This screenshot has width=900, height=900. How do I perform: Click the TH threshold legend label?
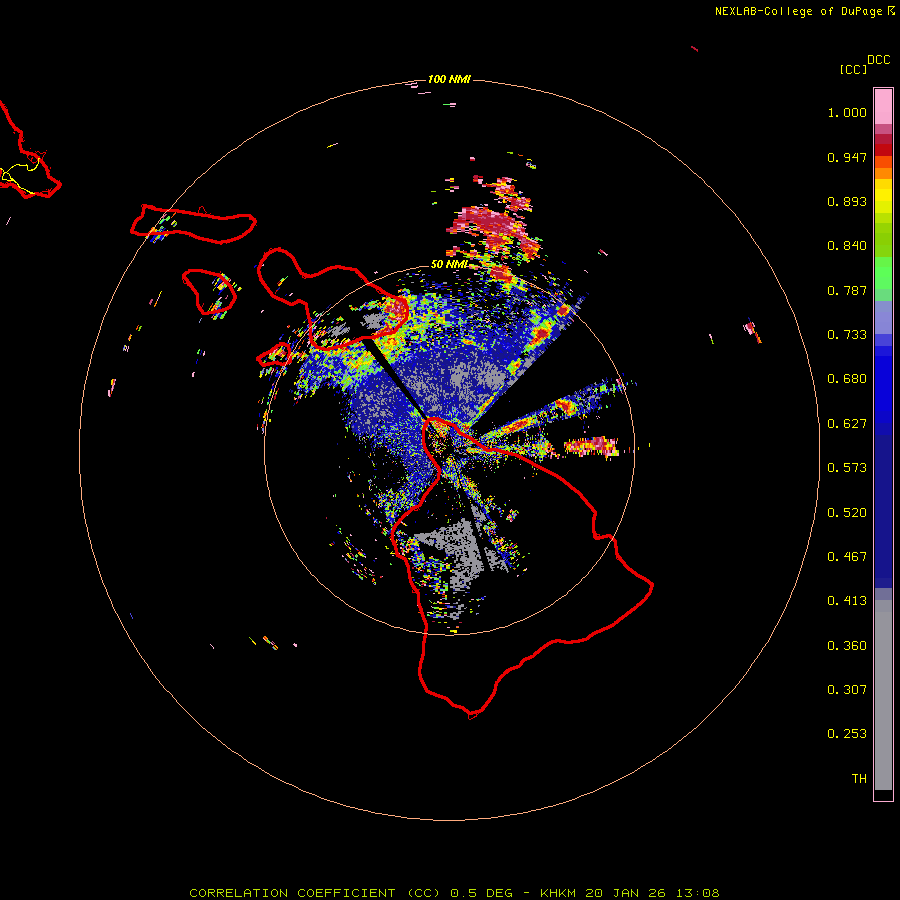pyautogui.click(x=859, y=778)
